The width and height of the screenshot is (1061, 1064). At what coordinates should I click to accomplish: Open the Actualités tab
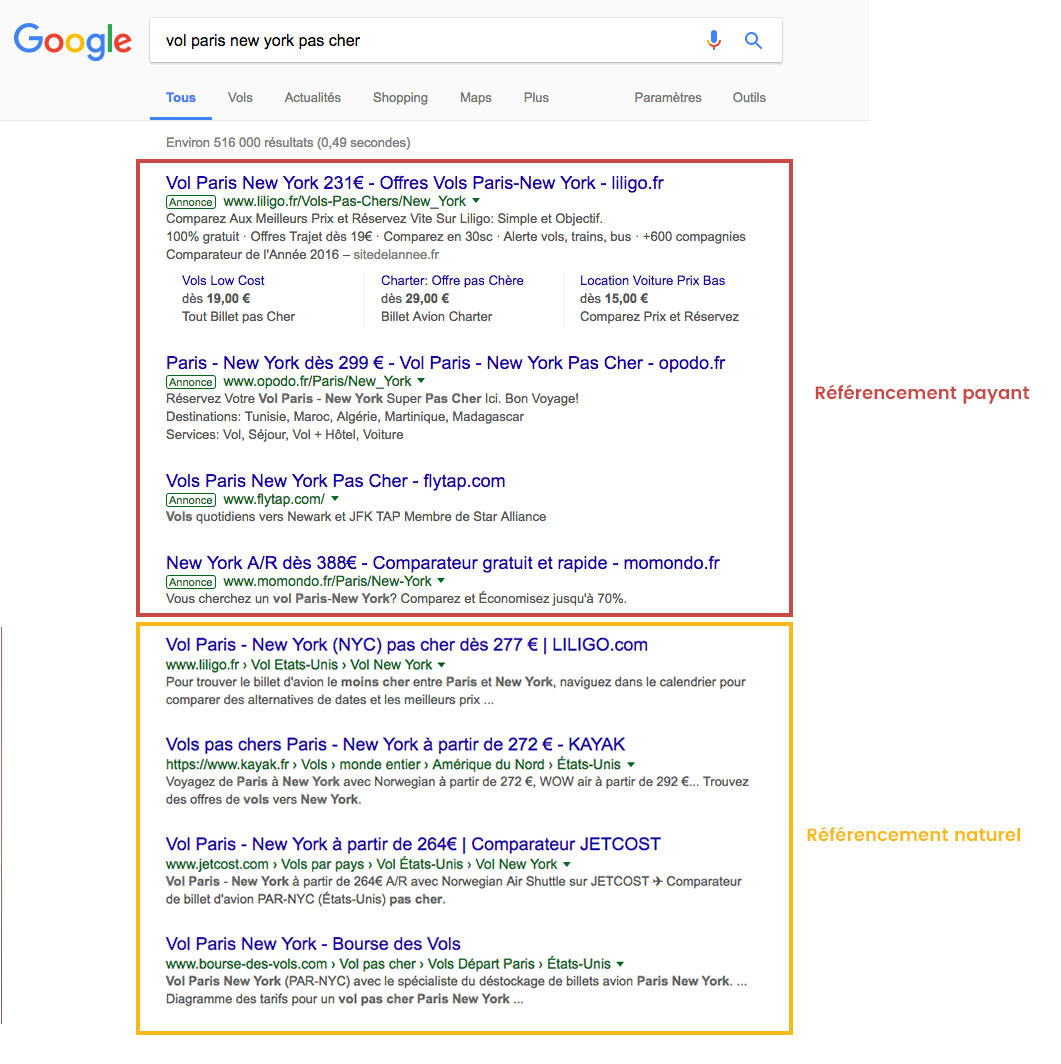[313, 98]
